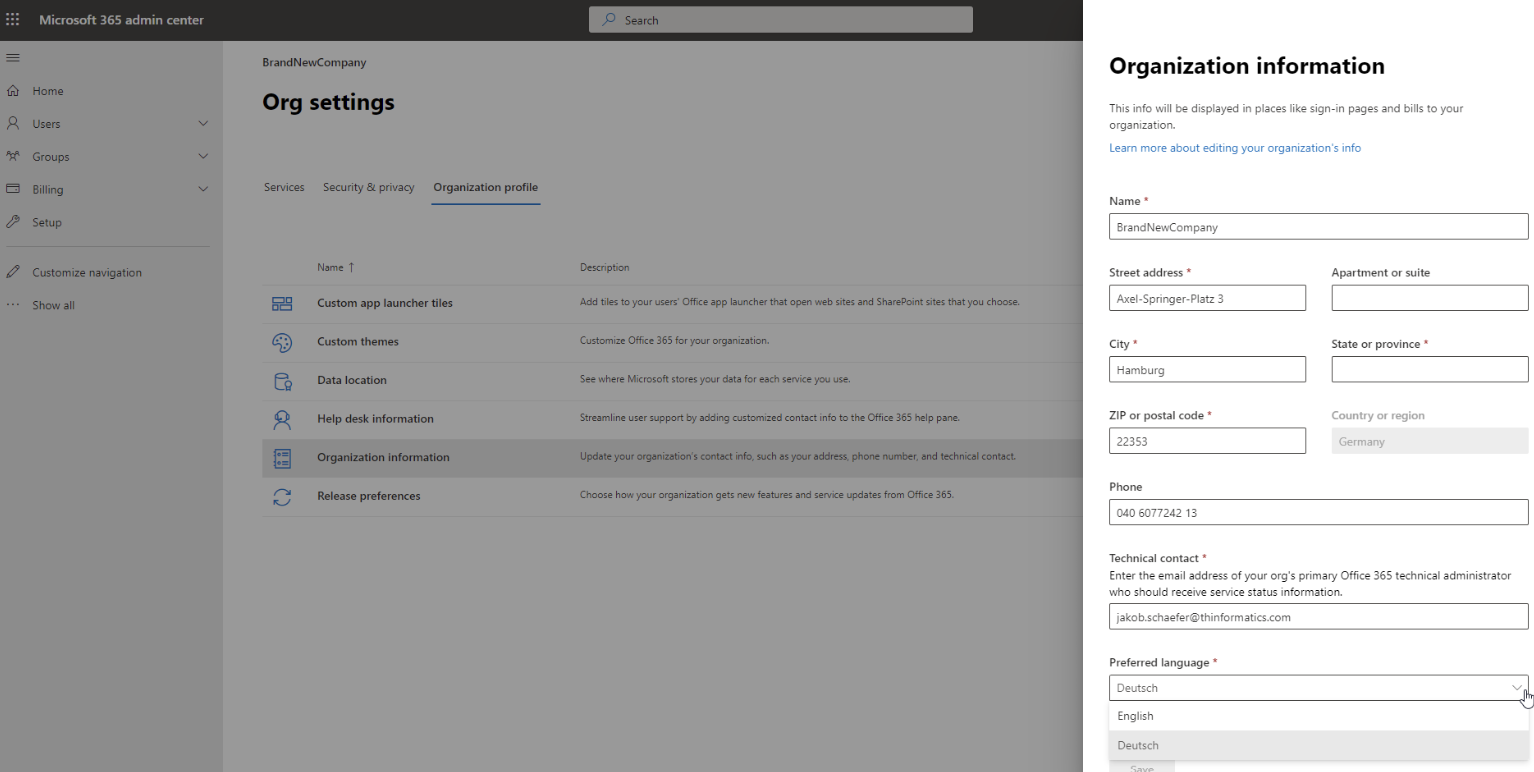Screen dimensions: 1534x772
Task: Click the Custom app launcher tiles icon
Action: point(282,303)
